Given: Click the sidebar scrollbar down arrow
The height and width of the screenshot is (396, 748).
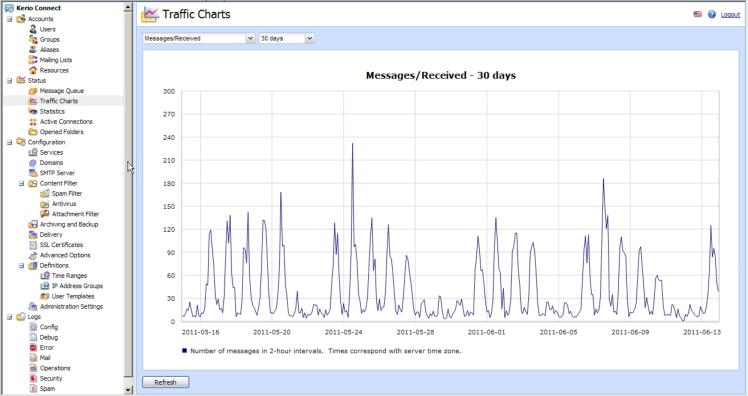Looking at the screenshot, I should click(128, 390).
